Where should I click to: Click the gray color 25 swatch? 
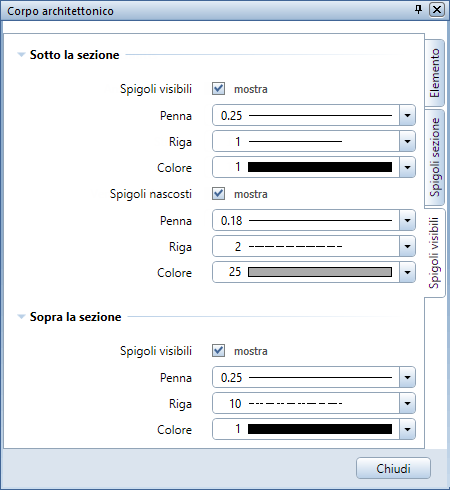pyautogui.click(x=320, y=272)
